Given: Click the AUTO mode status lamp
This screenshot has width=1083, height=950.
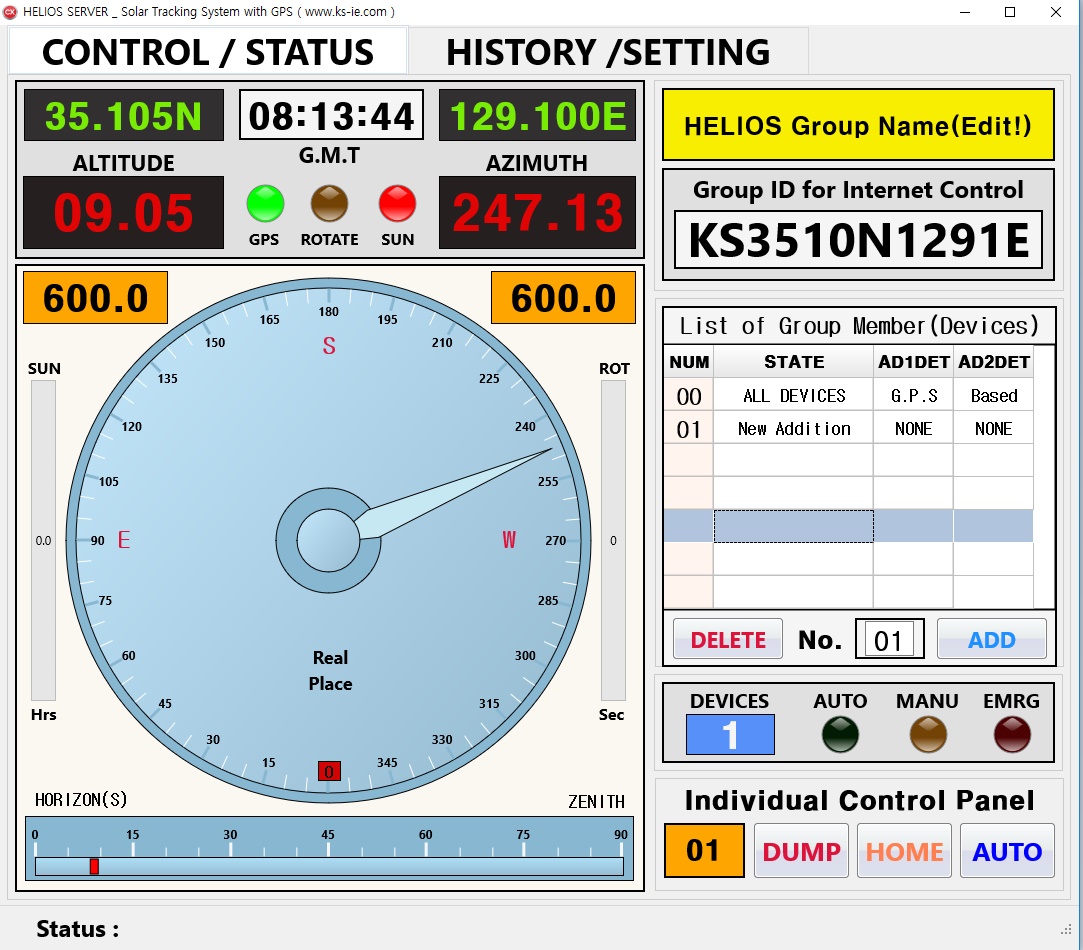Looking at the screenshot, I should click(841, 734).
